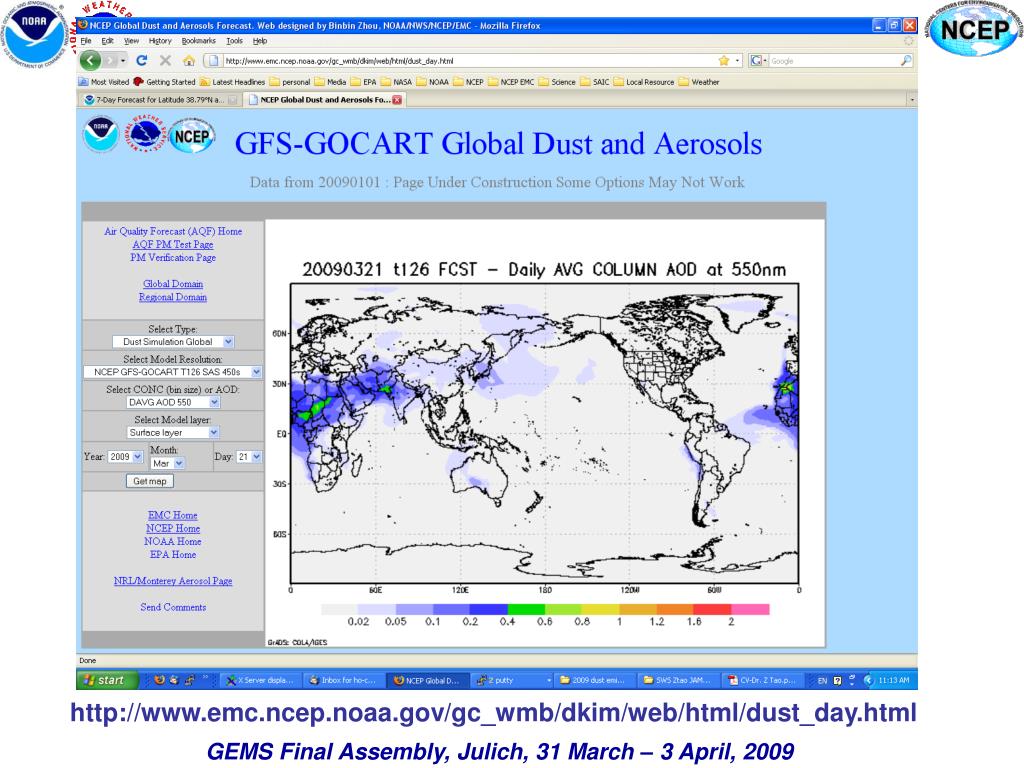The height and width of the screenshot is (768, 1024).
Task: Open the Year 2009 dropdown
Action: [125, 456]
